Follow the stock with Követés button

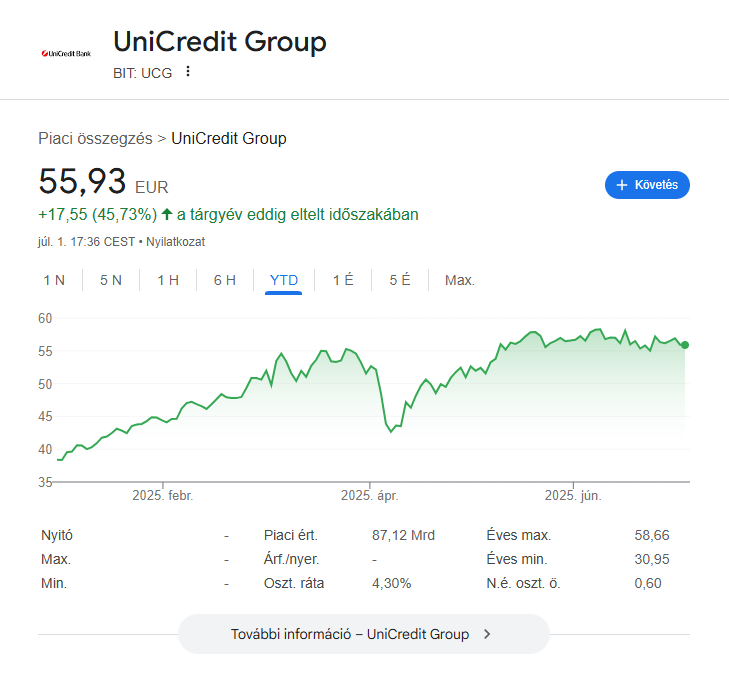(x=647, y=185)
